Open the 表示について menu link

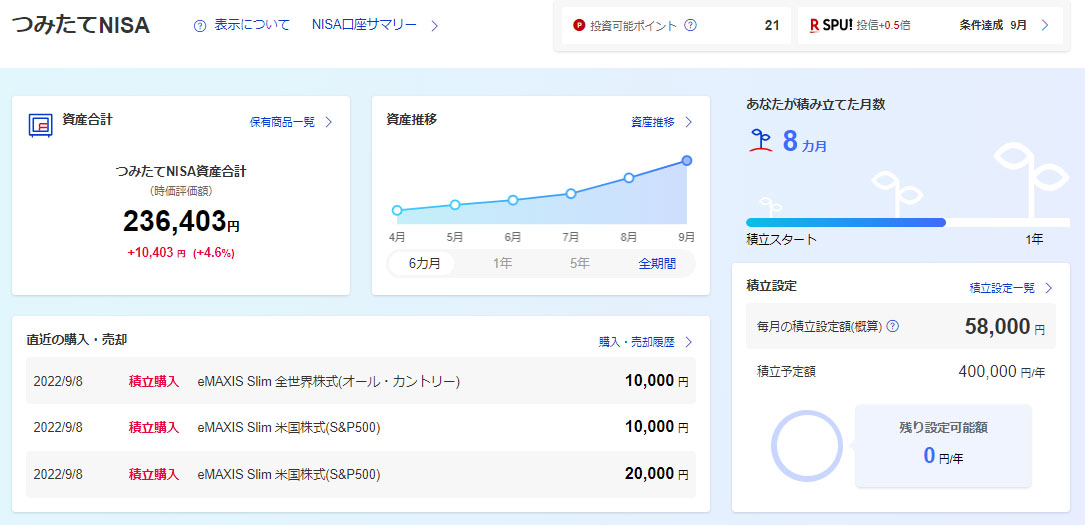click(x=252, y=25)
